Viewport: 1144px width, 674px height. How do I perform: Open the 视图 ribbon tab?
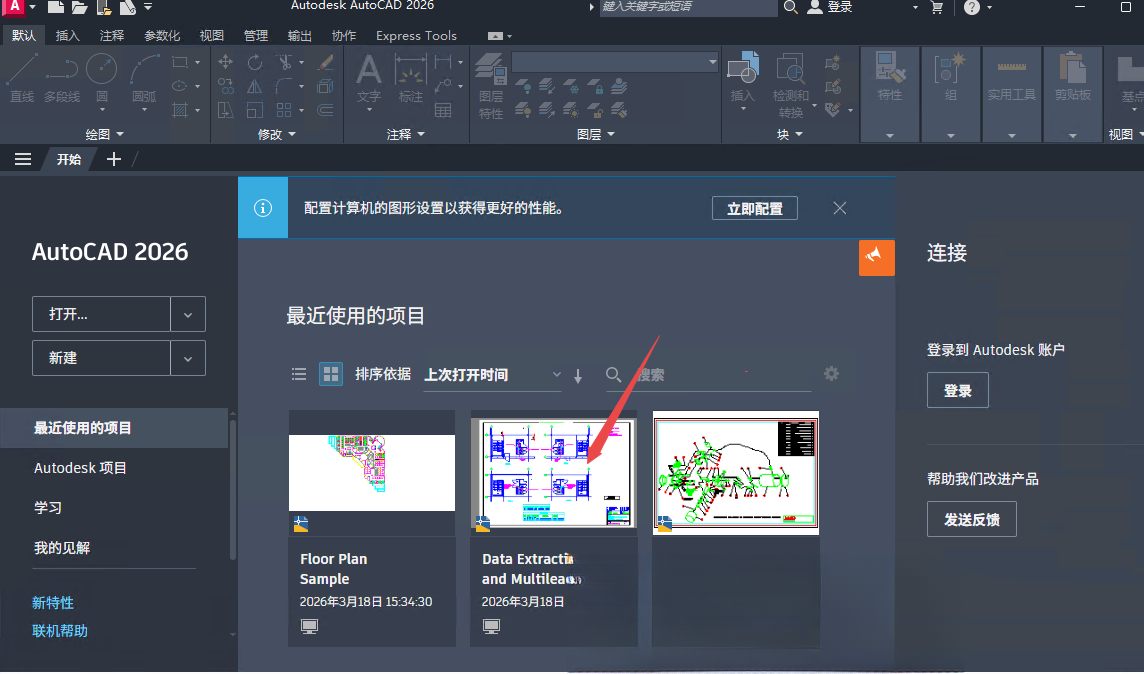[x=212, y=35]
